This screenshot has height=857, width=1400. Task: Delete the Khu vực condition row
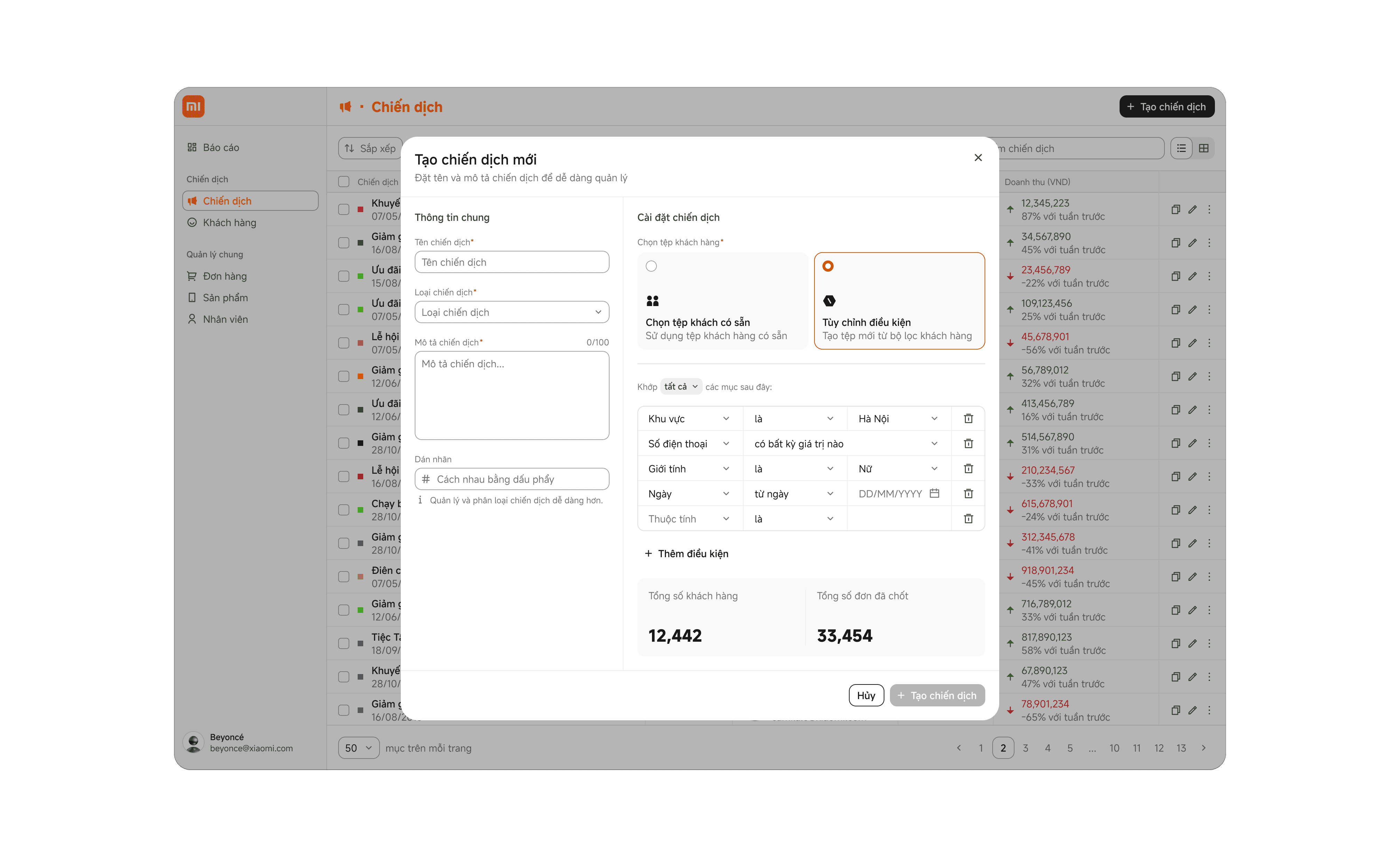click(x=968, y=418)
